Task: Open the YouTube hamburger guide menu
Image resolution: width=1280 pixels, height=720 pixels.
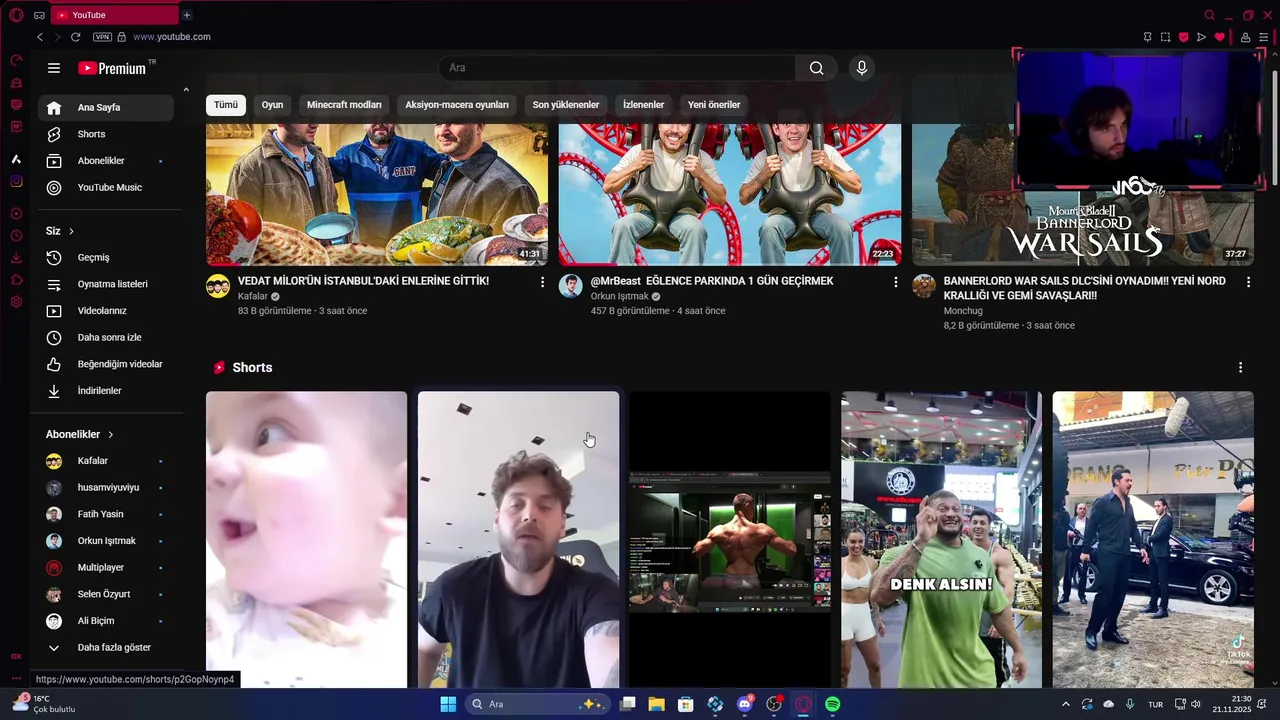Action: (x=54, y=68)
